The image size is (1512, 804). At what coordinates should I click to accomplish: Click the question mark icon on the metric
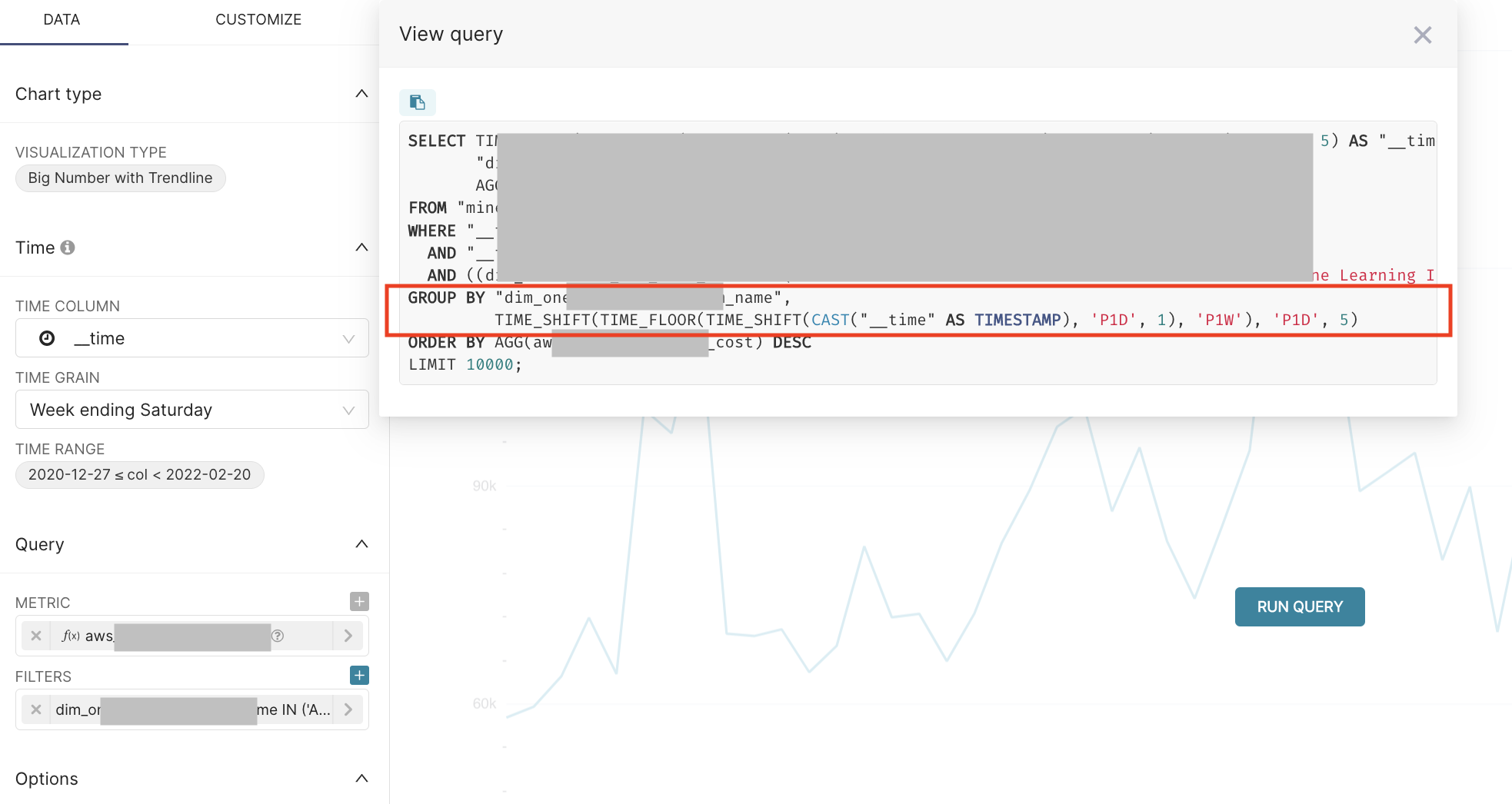[x=278, y=636]
